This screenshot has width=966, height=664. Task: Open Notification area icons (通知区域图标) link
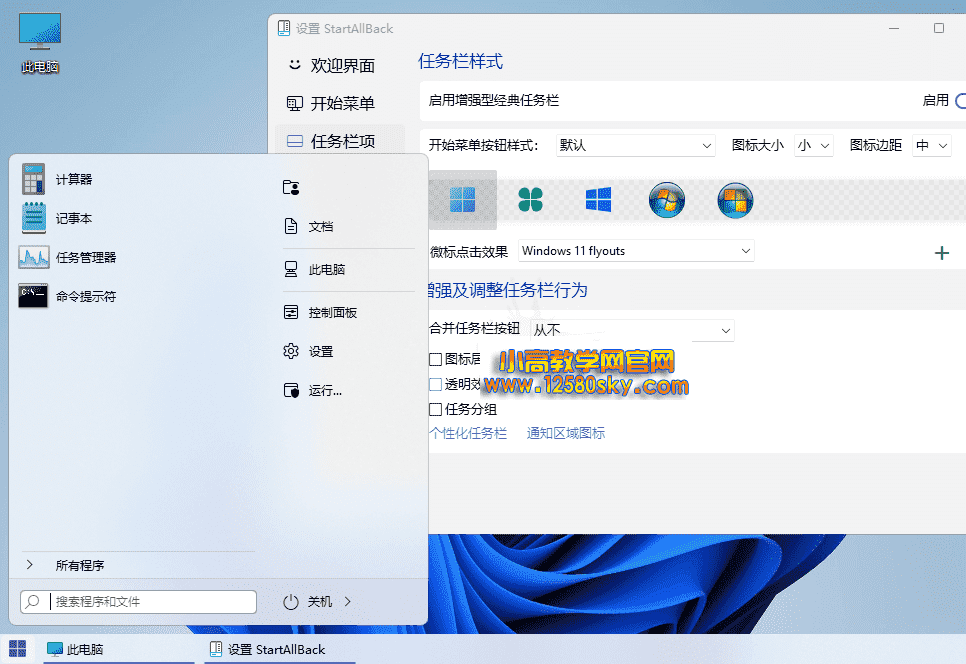pyautogui.click(x=566, y=433)
